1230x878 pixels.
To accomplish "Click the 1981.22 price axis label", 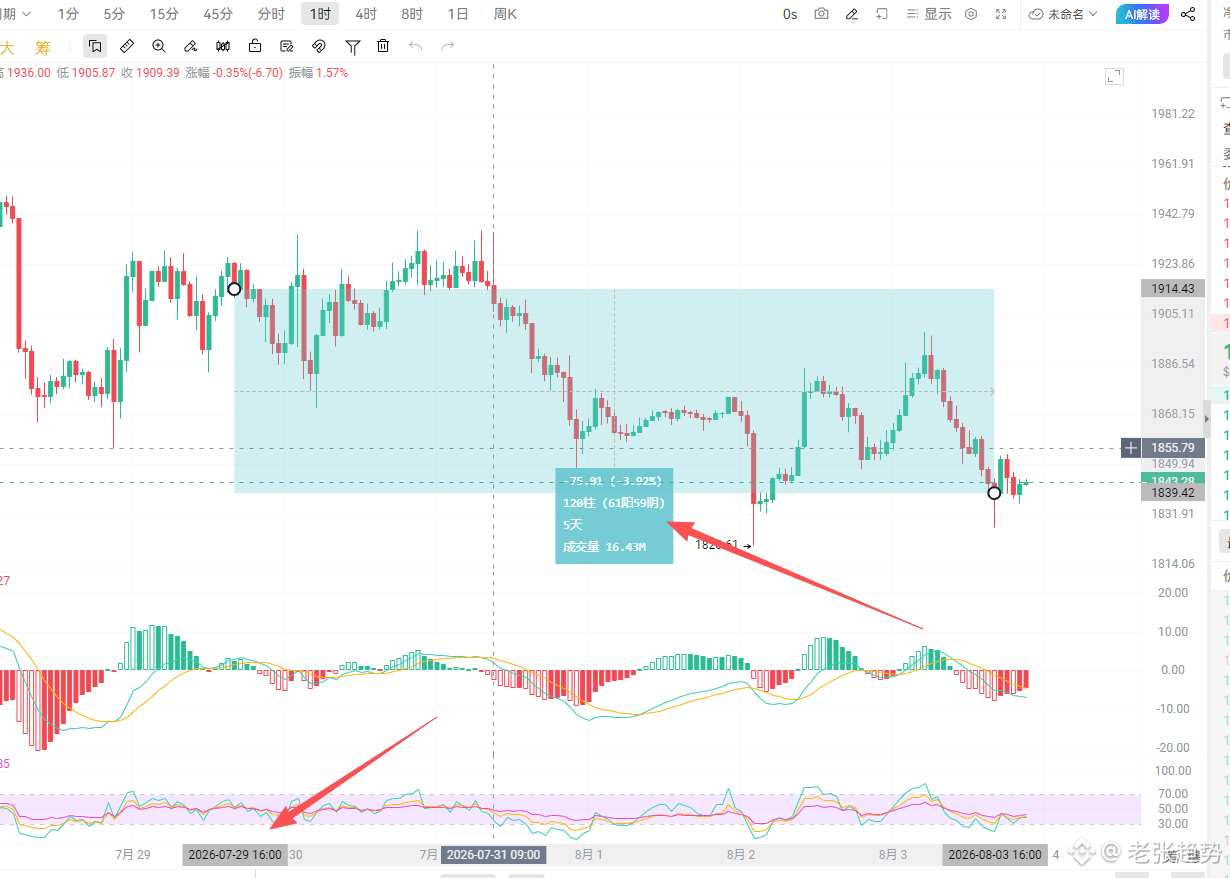I will click(1173, 113).
